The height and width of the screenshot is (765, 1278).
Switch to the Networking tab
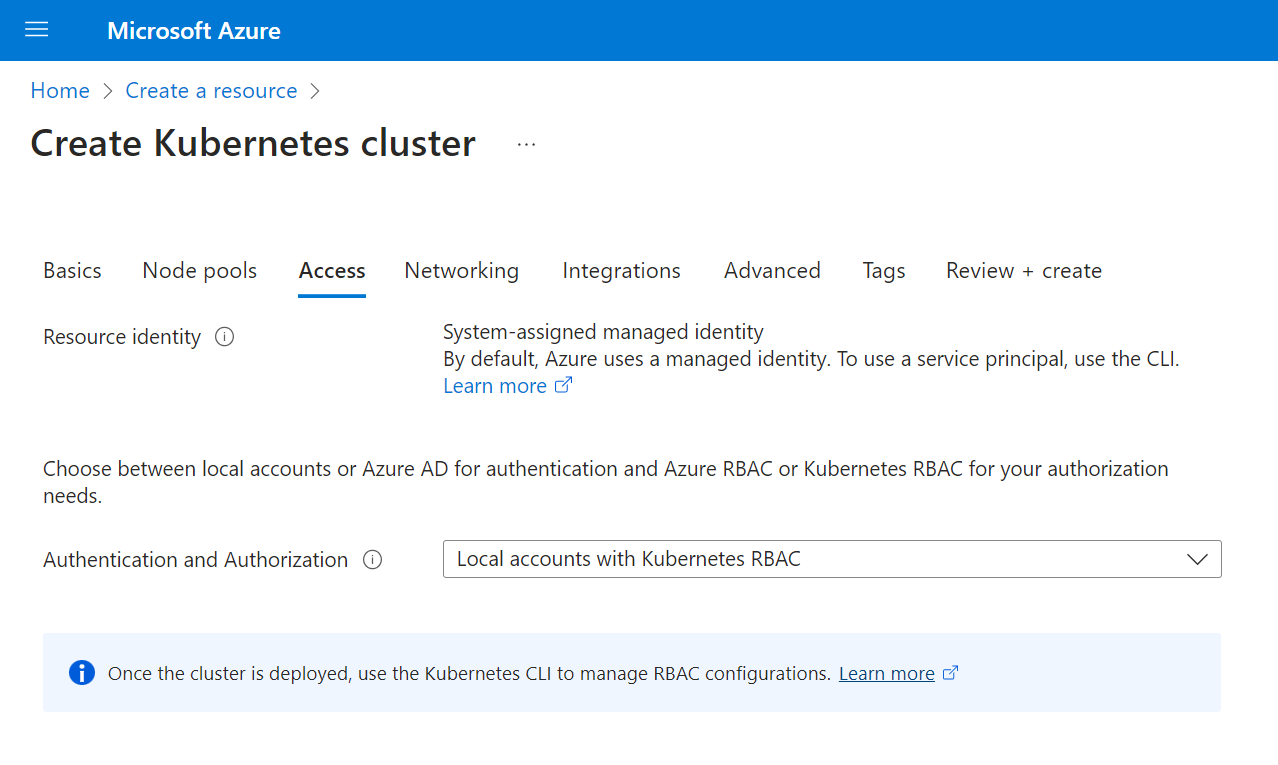coord(461,270)
